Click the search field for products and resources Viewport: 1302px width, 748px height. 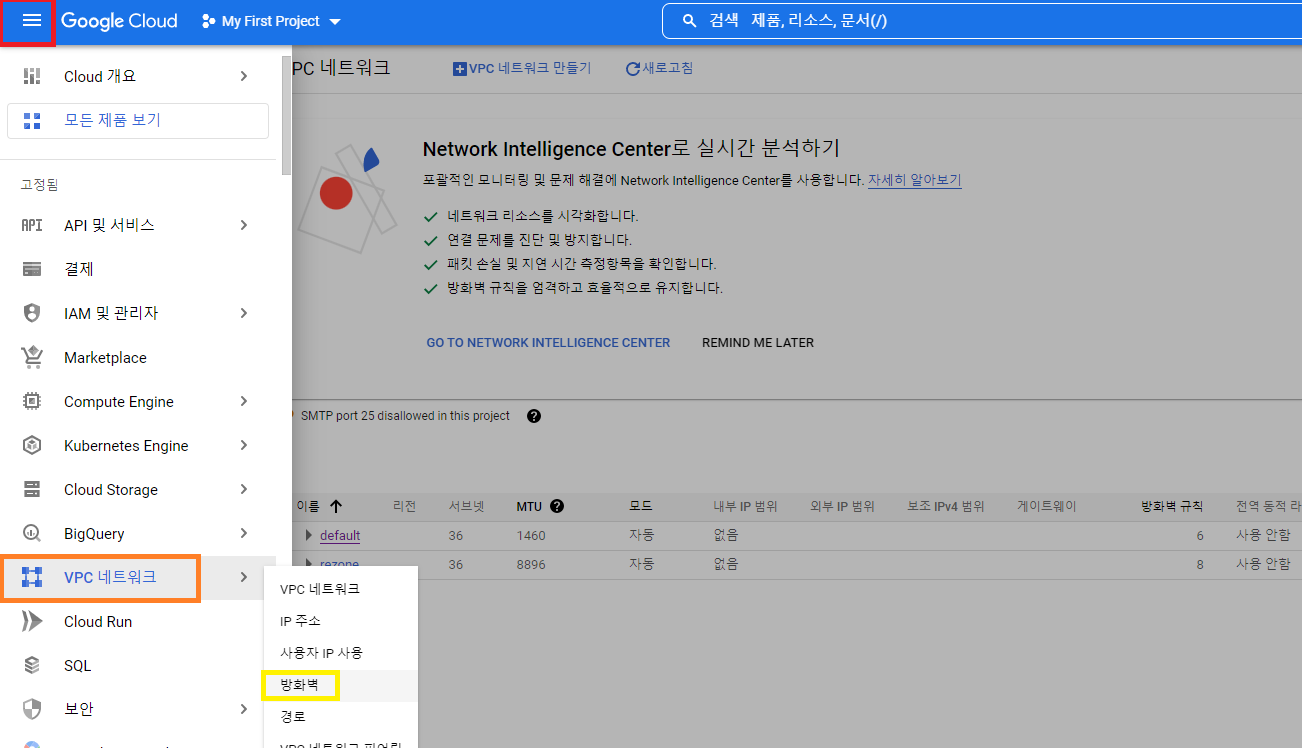[980, 21]
